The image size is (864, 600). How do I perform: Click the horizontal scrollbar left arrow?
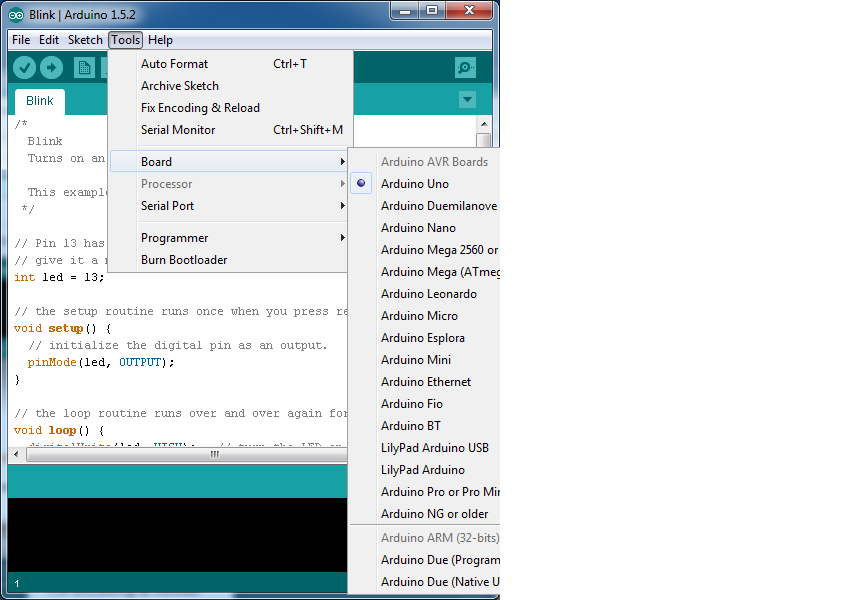[x=16, y=455]
